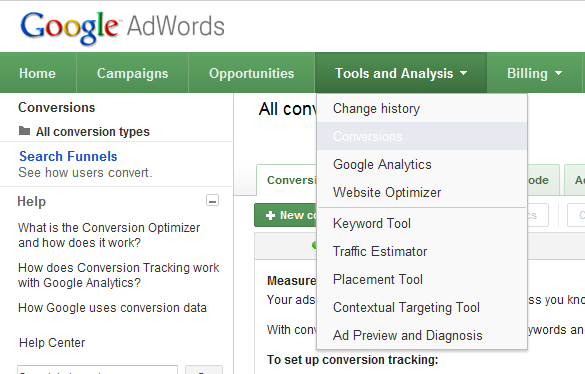Screen dimensions: 585x374
Task: Click All conversion types in the sidebar
Action: tap(93, 132)
